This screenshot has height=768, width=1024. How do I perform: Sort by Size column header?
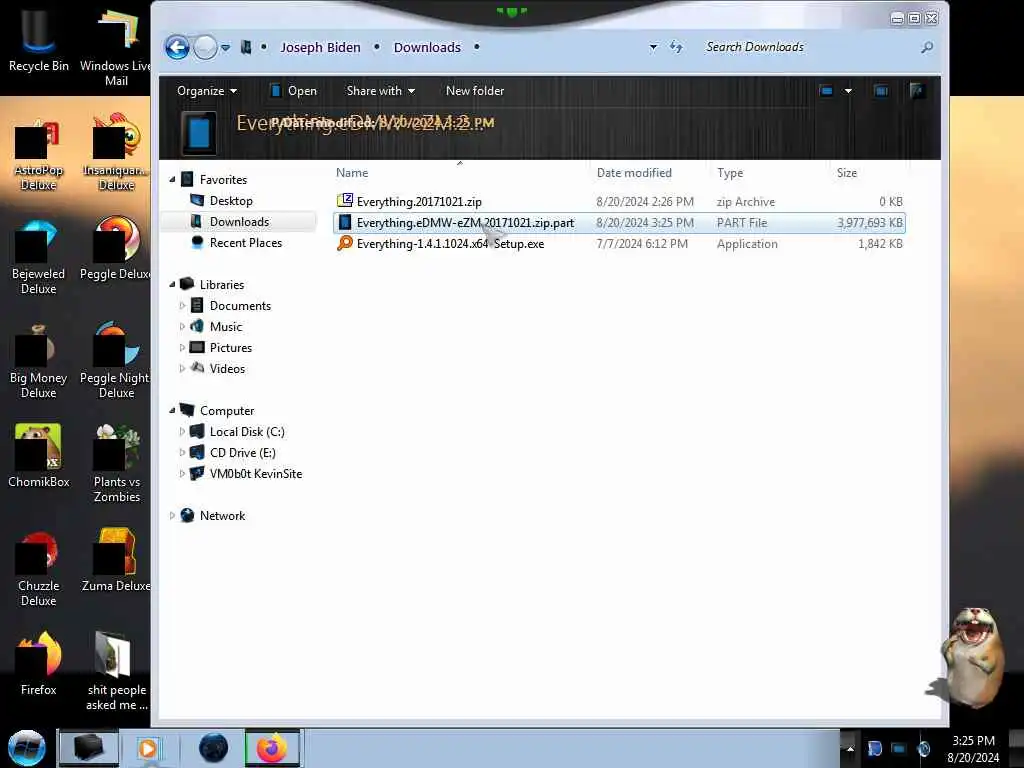click(x=846, y=172)
